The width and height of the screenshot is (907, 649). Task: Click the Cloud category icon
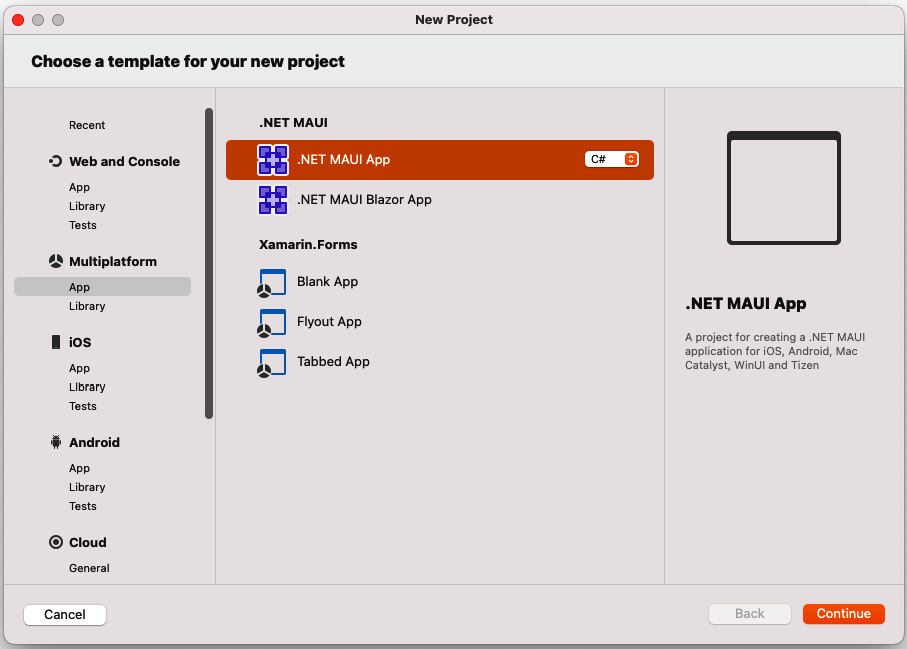56,542
